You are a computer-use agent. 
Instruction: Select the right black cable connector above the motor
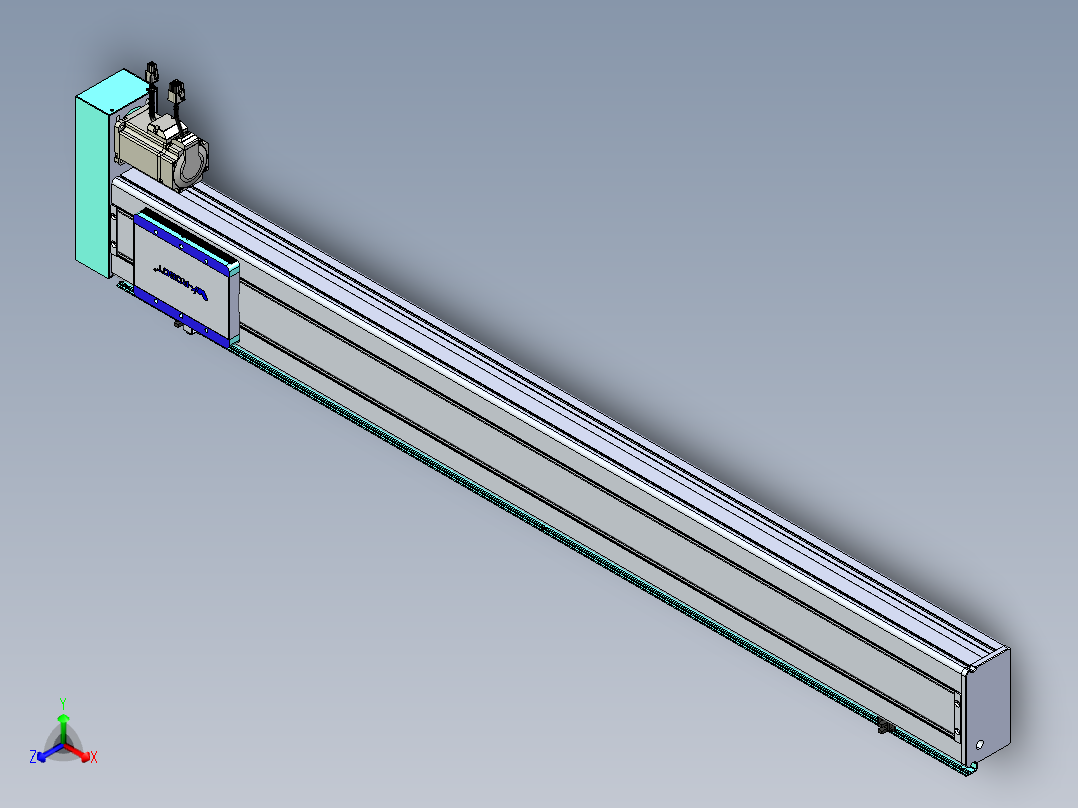(177, 91)
